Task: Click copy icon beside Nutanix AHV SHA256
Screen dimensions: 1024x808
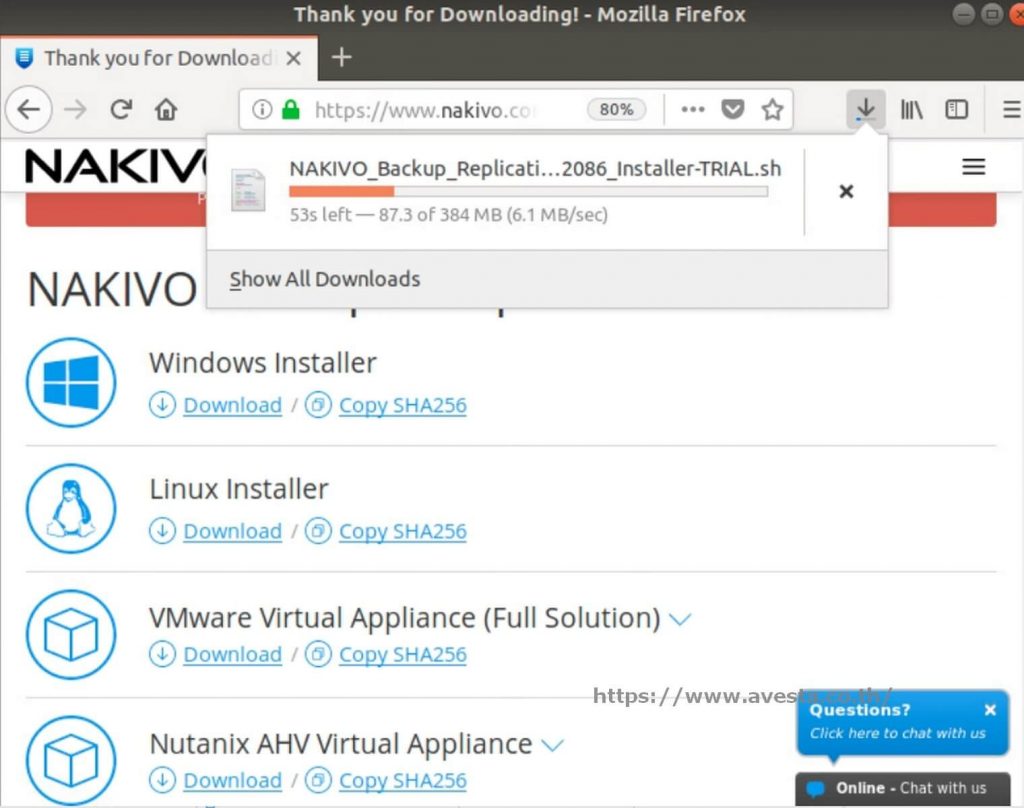Action: (x=318, y=779)
